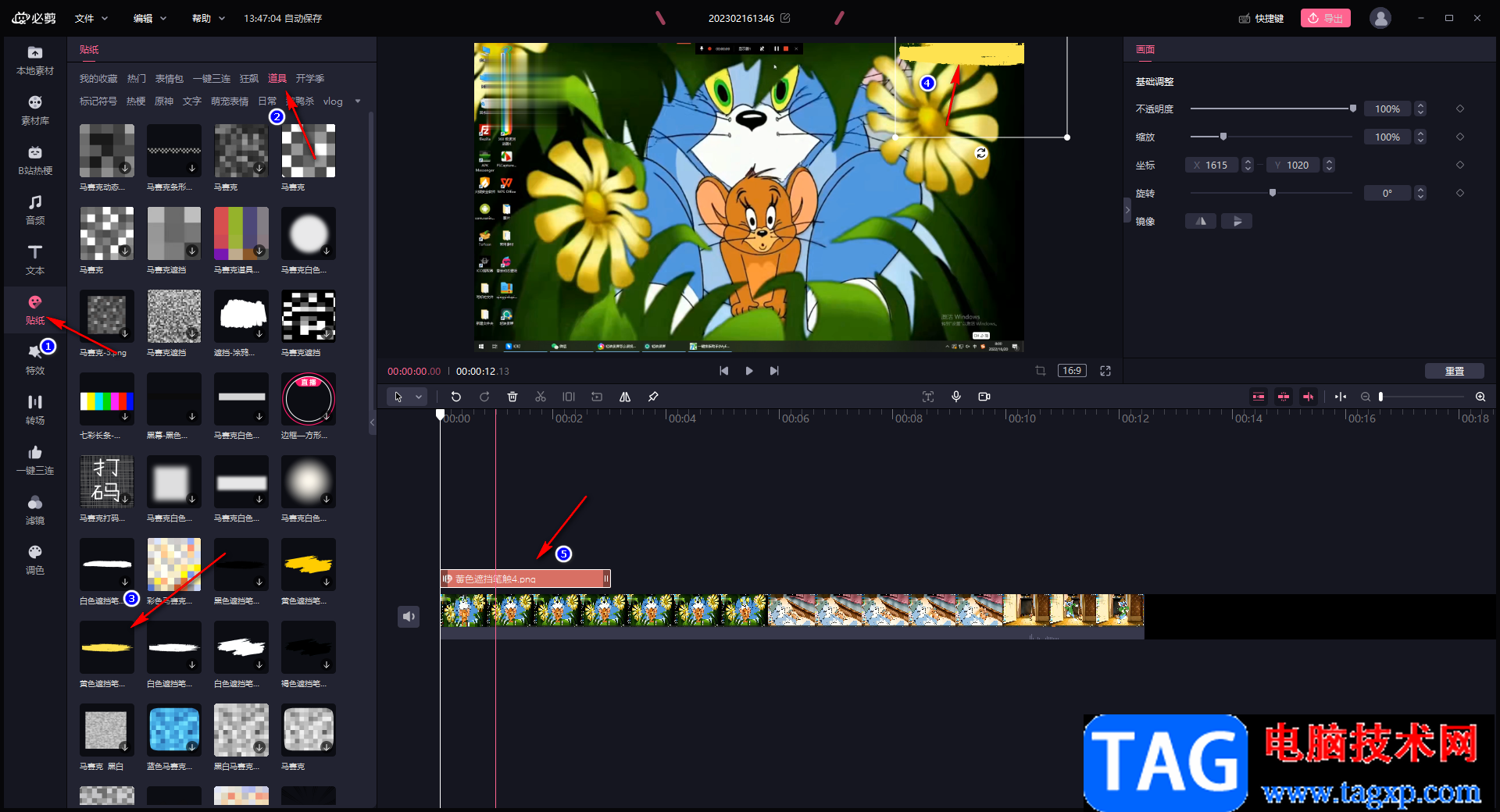Flip sticker horizontally with mirror button

pos(1201,221)
